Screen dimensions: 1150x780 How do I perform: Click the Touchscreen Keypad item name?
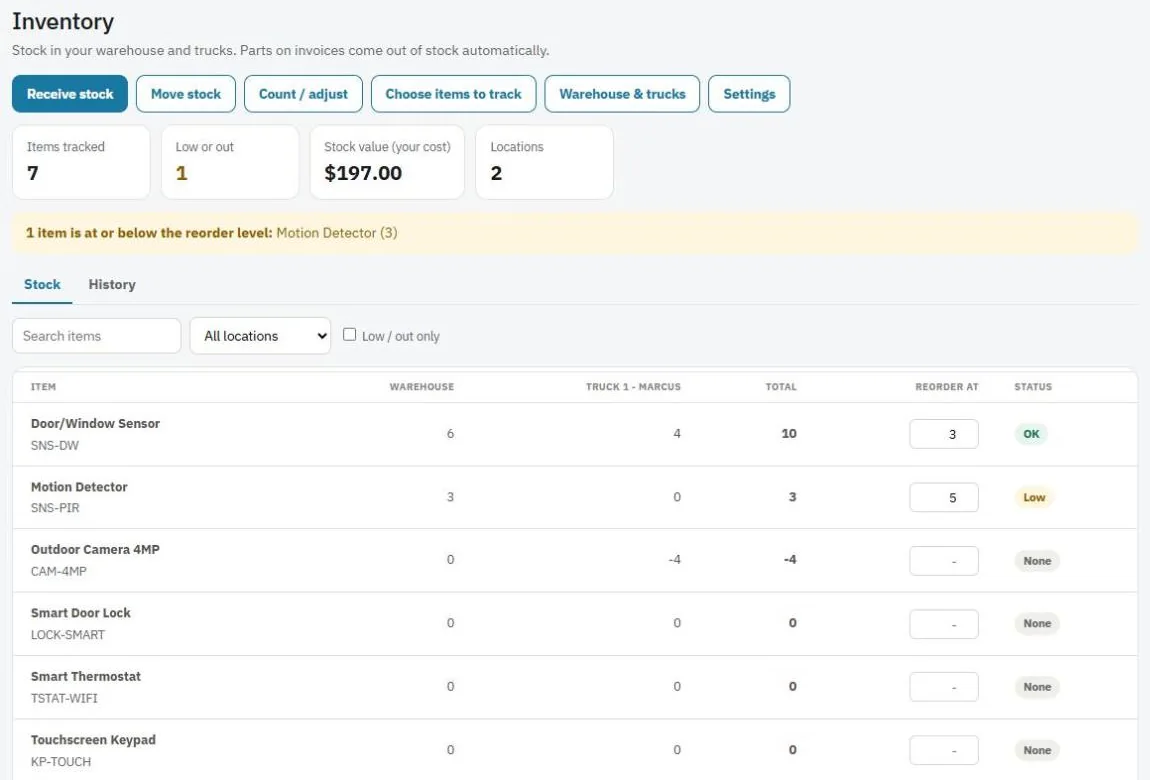93,740
